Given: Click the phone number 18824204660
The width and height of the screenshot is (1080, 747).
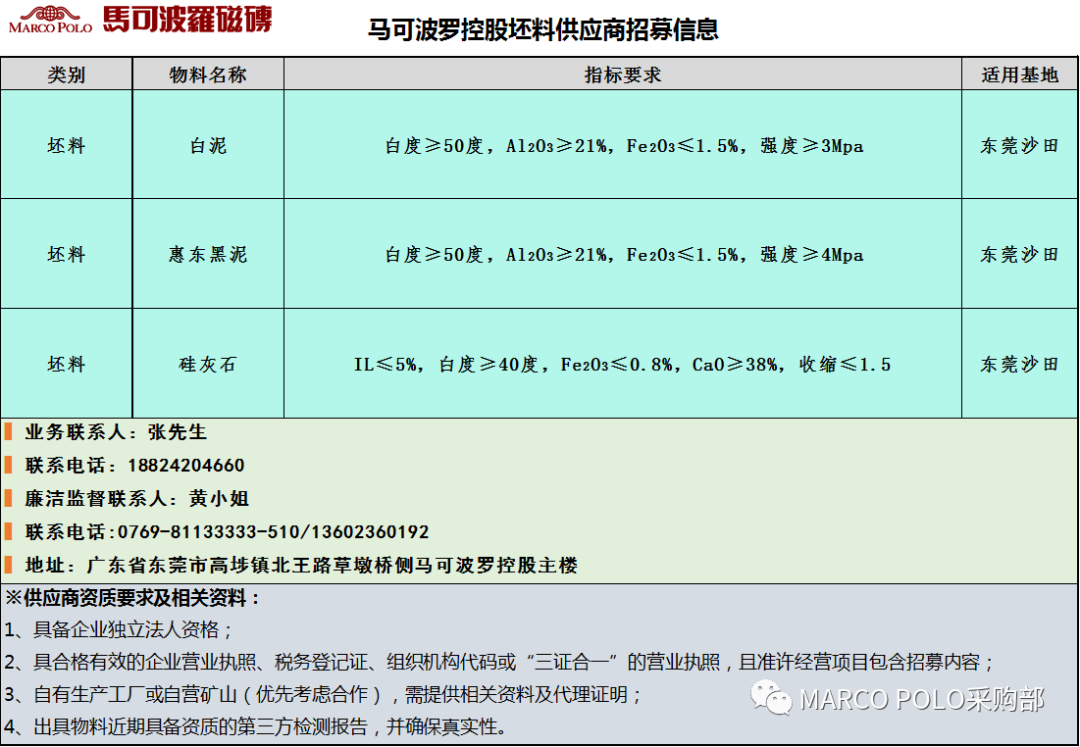Looking at the screenshot, I should coord(186,465).
